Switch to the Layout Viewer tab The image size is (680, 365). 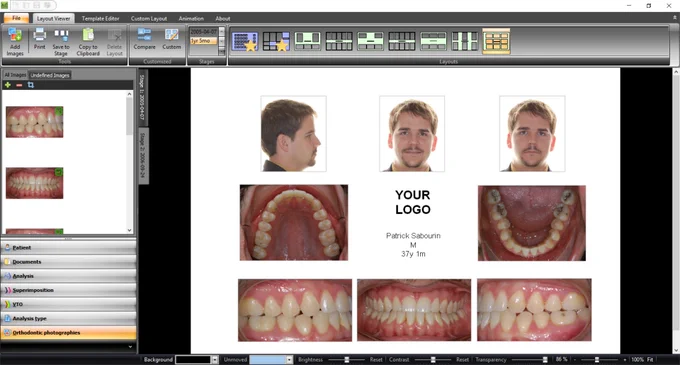[53, 19]
